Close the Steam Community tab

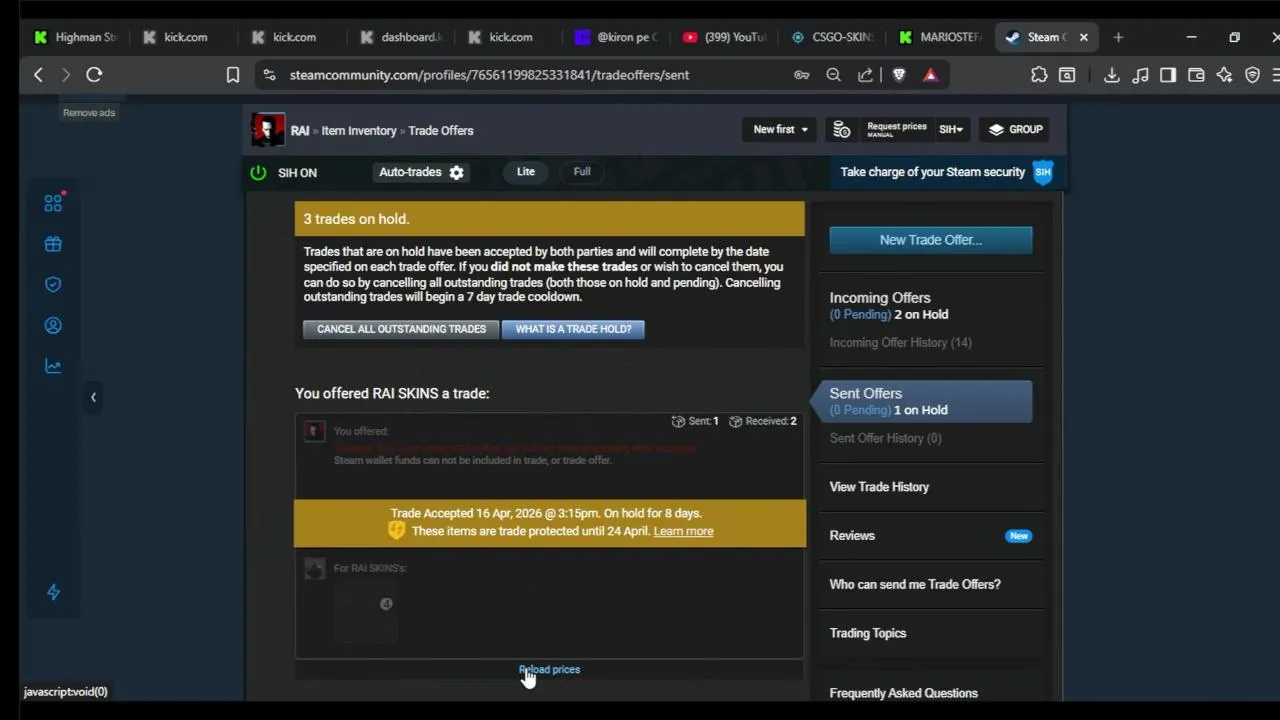1083,37
